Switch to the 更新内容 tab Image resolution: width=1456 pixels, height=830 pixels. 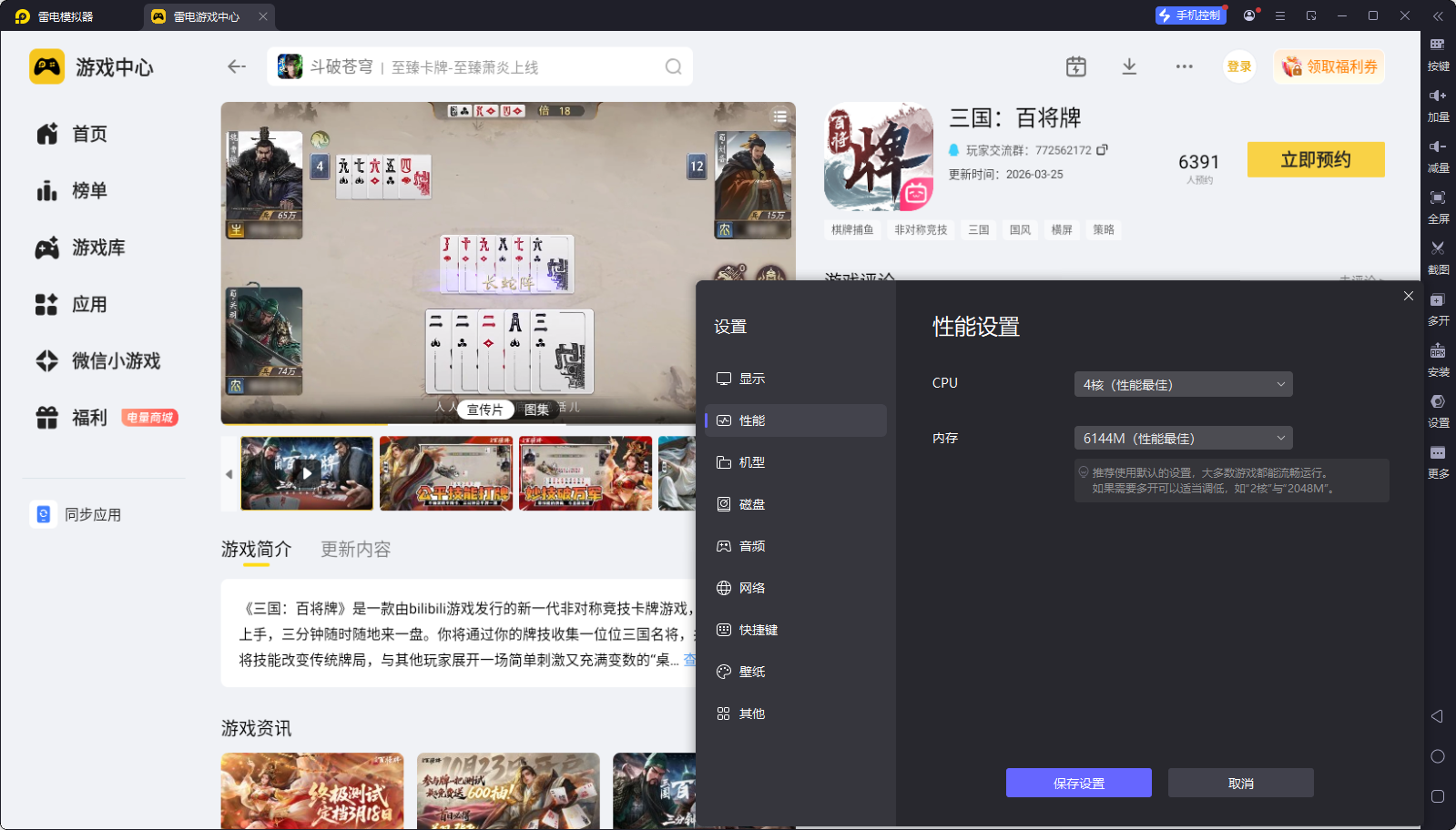tap(356, 549)
